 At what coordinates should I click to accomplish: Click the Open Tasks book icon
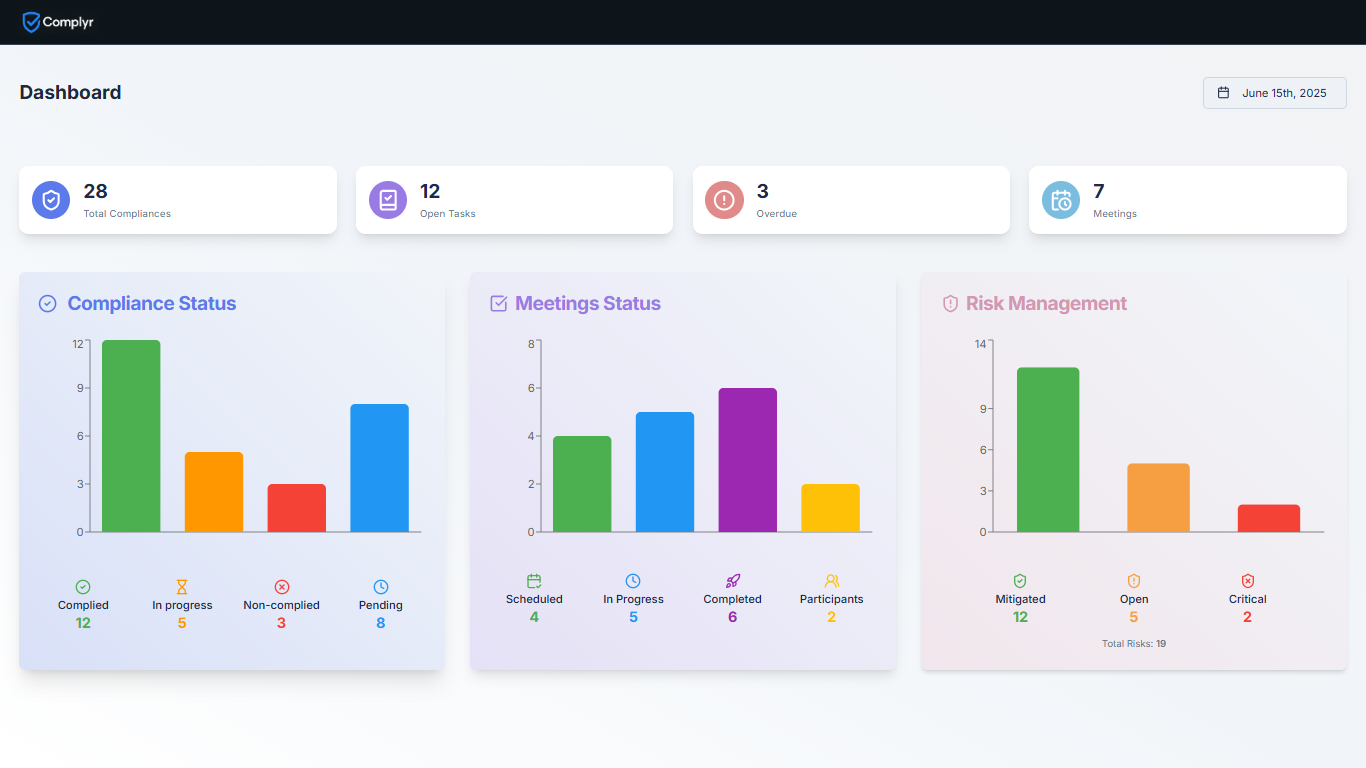coord(388,200)
